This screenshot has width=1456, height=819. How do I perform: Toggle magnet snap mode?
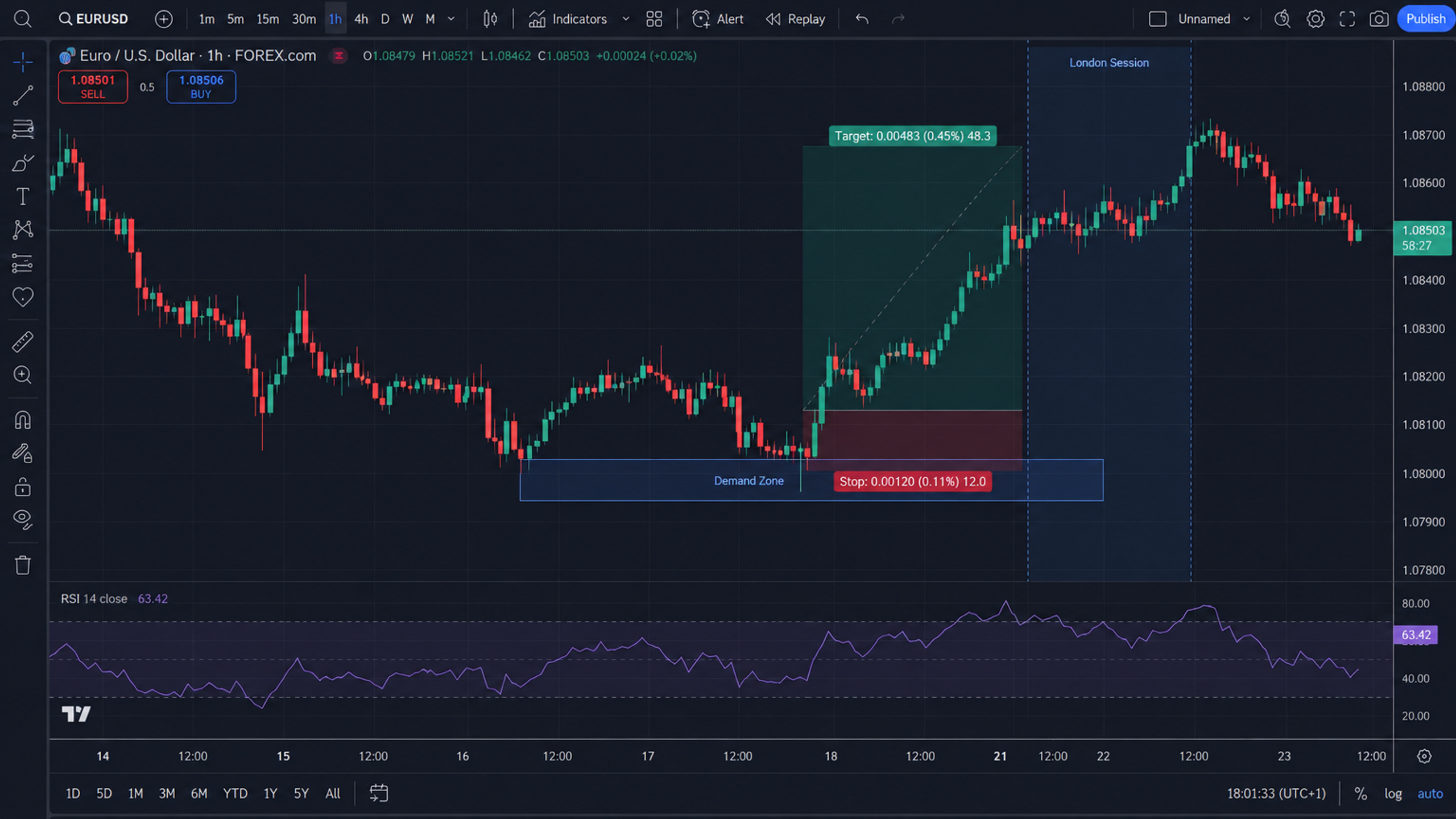(x=23, y=420)
